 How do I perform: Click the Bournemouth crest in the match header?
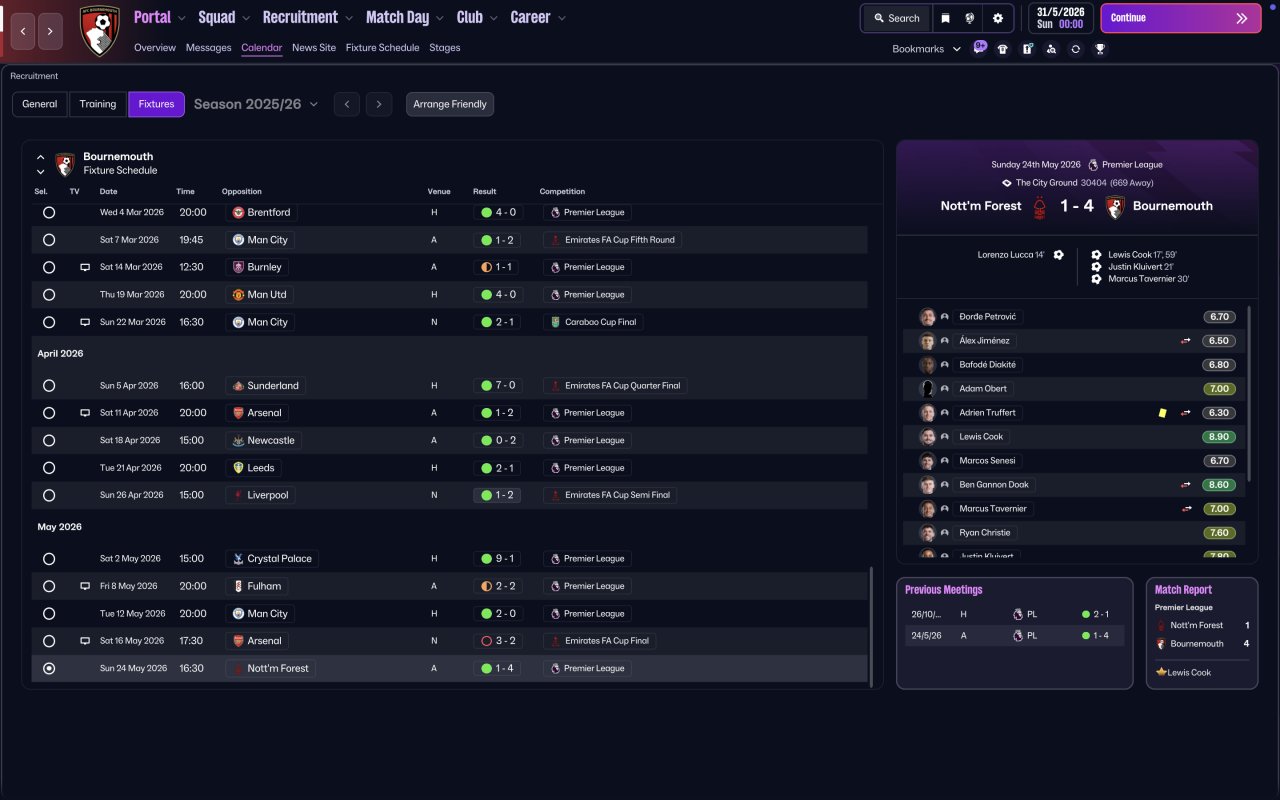click(1115, 206)
